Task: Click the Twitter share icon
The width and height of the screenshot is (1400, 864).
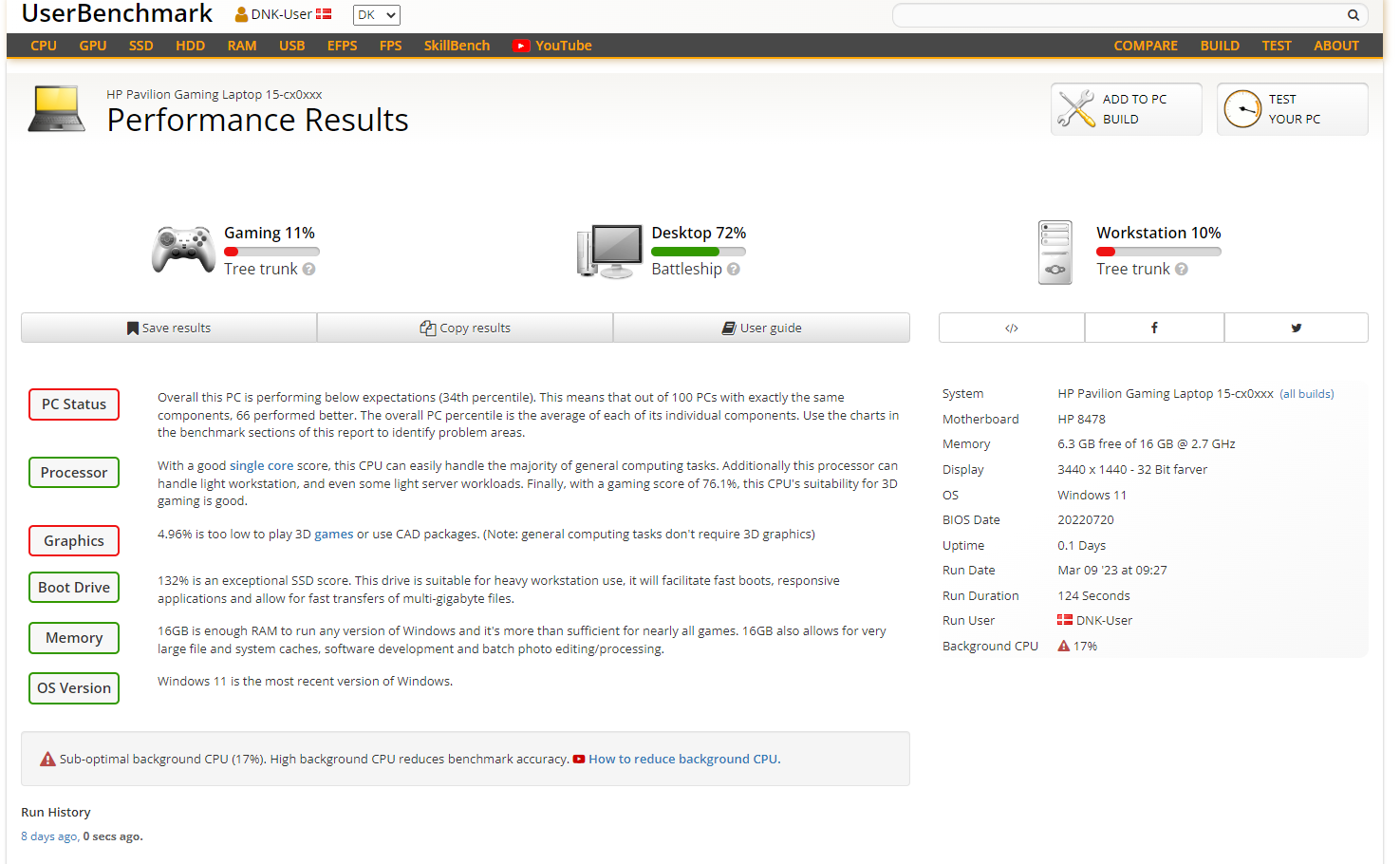Action: (x=1296, y=328)
